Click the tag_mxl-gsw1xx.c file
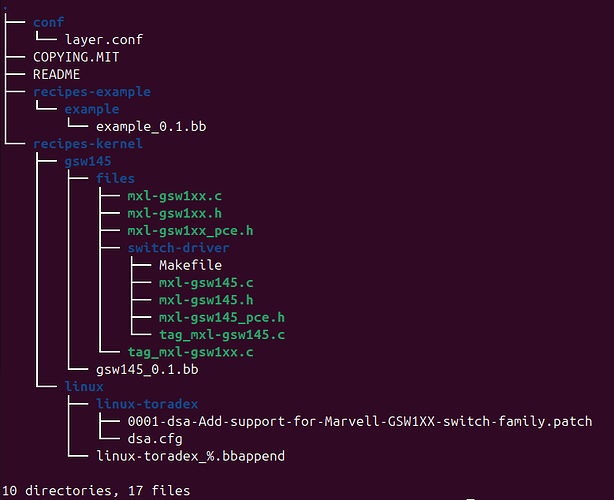 (190, 352)
